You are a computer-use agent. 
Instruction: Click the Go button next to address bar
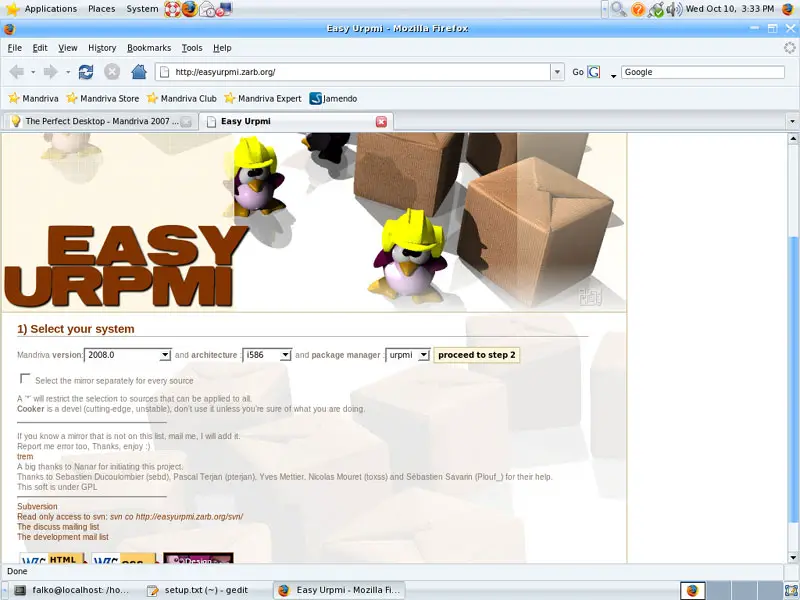pyautogui.click(x=578, y=72)
